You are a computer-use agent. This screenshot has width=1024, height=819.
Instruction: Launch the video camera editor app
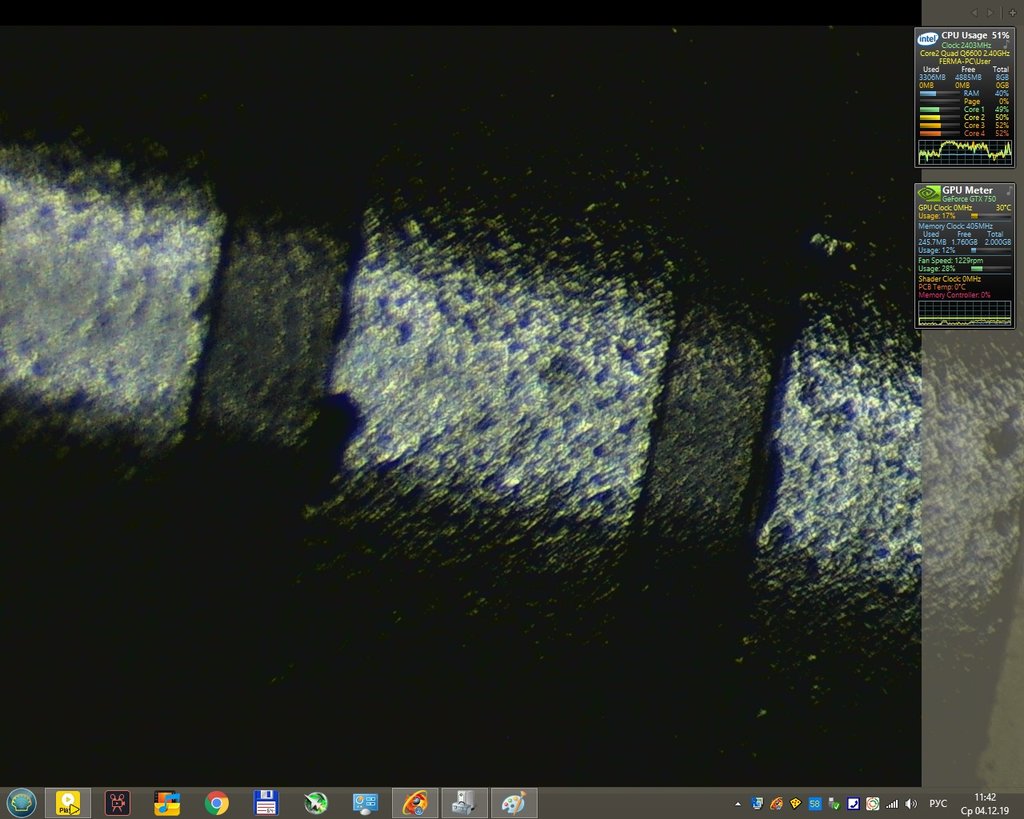point(118,802)
